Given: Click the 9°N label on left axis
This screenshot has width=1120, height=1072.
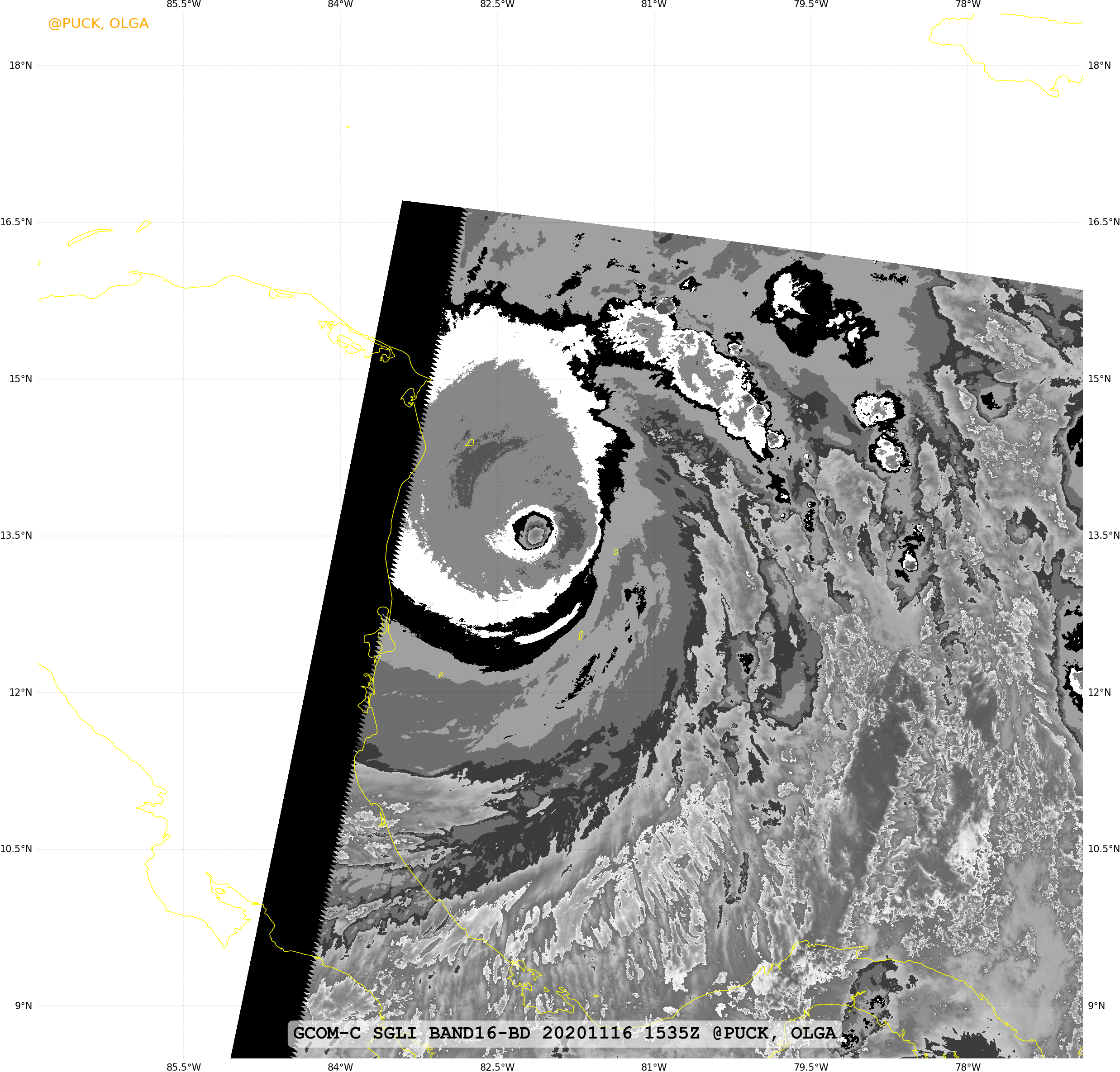Looking at the screenshot, I should click(24, 1005).
